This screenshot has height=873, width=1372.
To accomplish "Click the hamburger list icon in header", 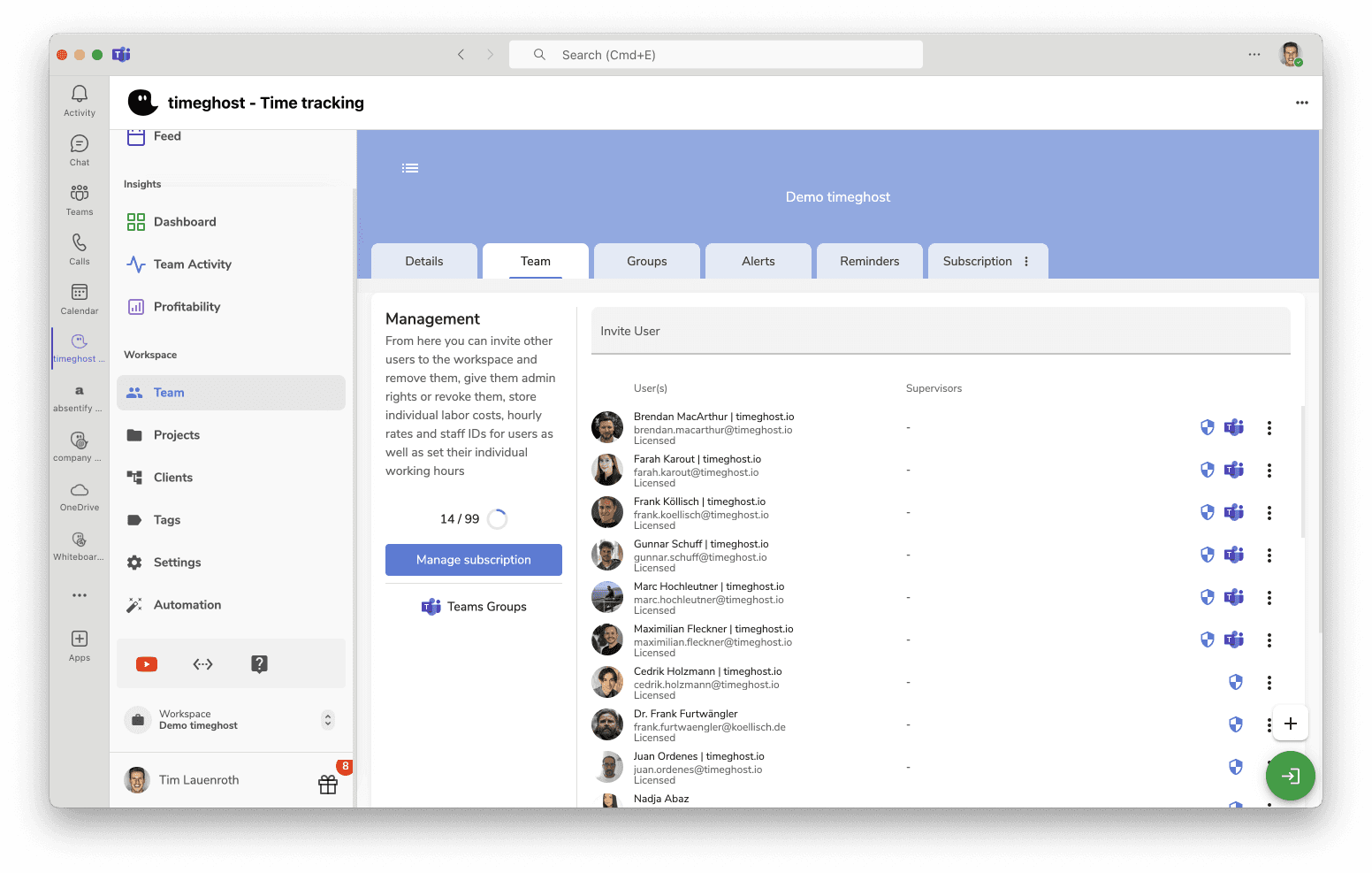I will click(410, 168).
